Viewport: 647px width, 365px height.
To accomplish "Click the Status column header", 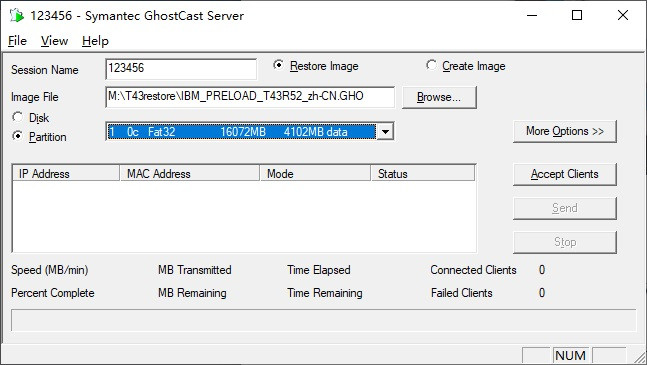I will (423, 174).
